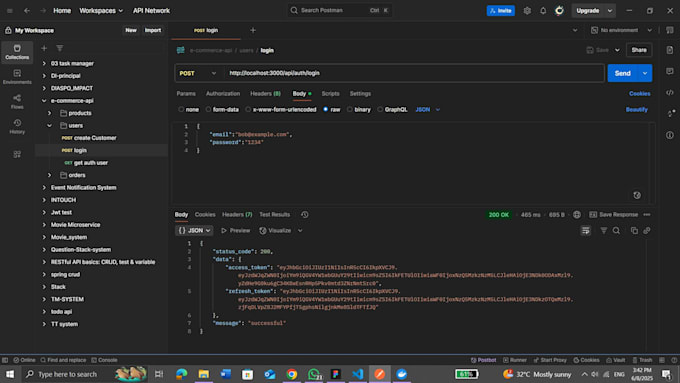The width and height of the screenshot is (680, 383).
Task: Select the GraphQL body type
Action: point(392,110)
